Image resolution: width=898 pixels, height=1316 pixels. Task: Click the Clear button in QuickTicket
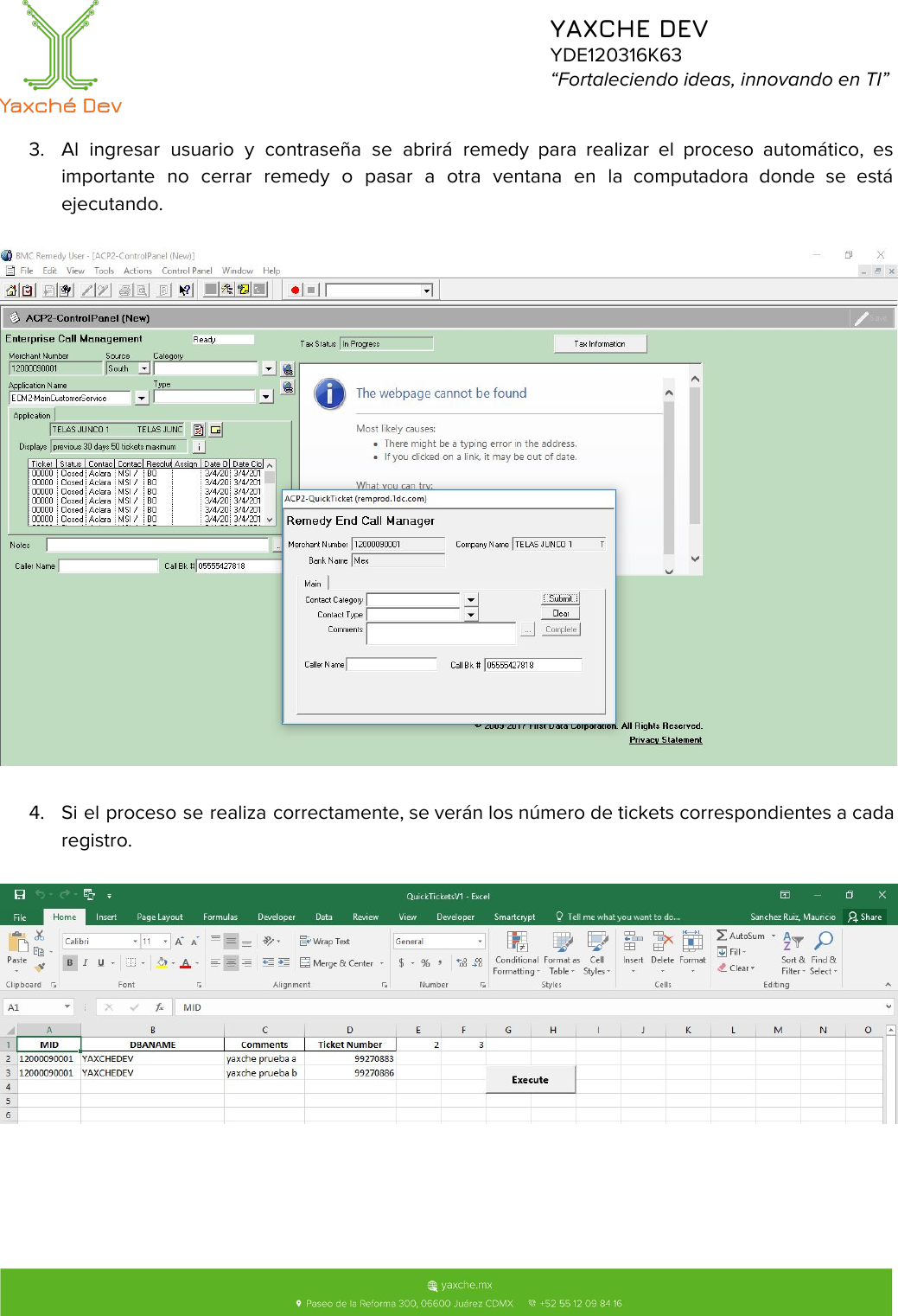[560, 613]
